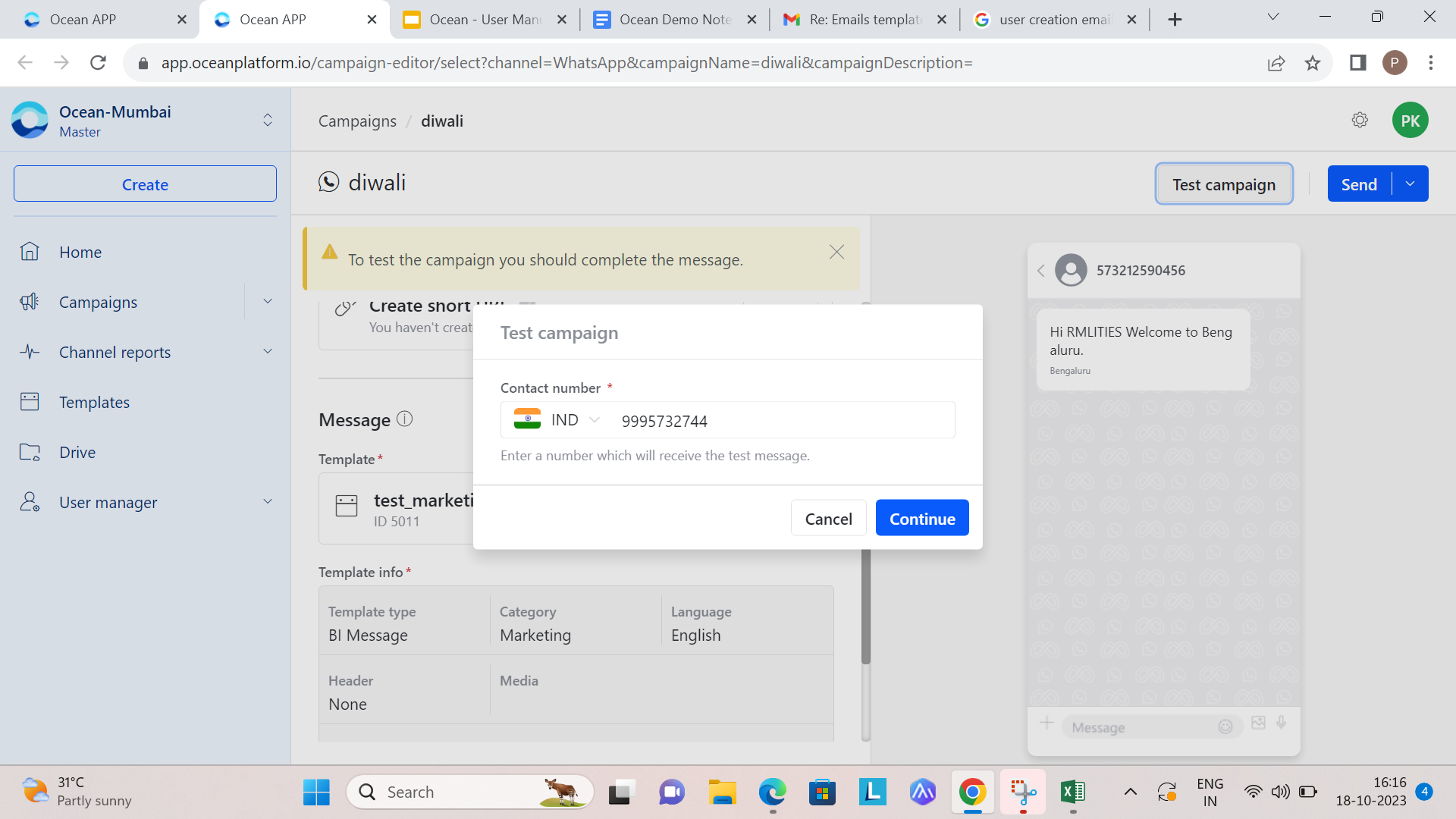Click the WhatsApp icon beside diwali title
This screenshot has height=819, width=1456.
[328, 182]
